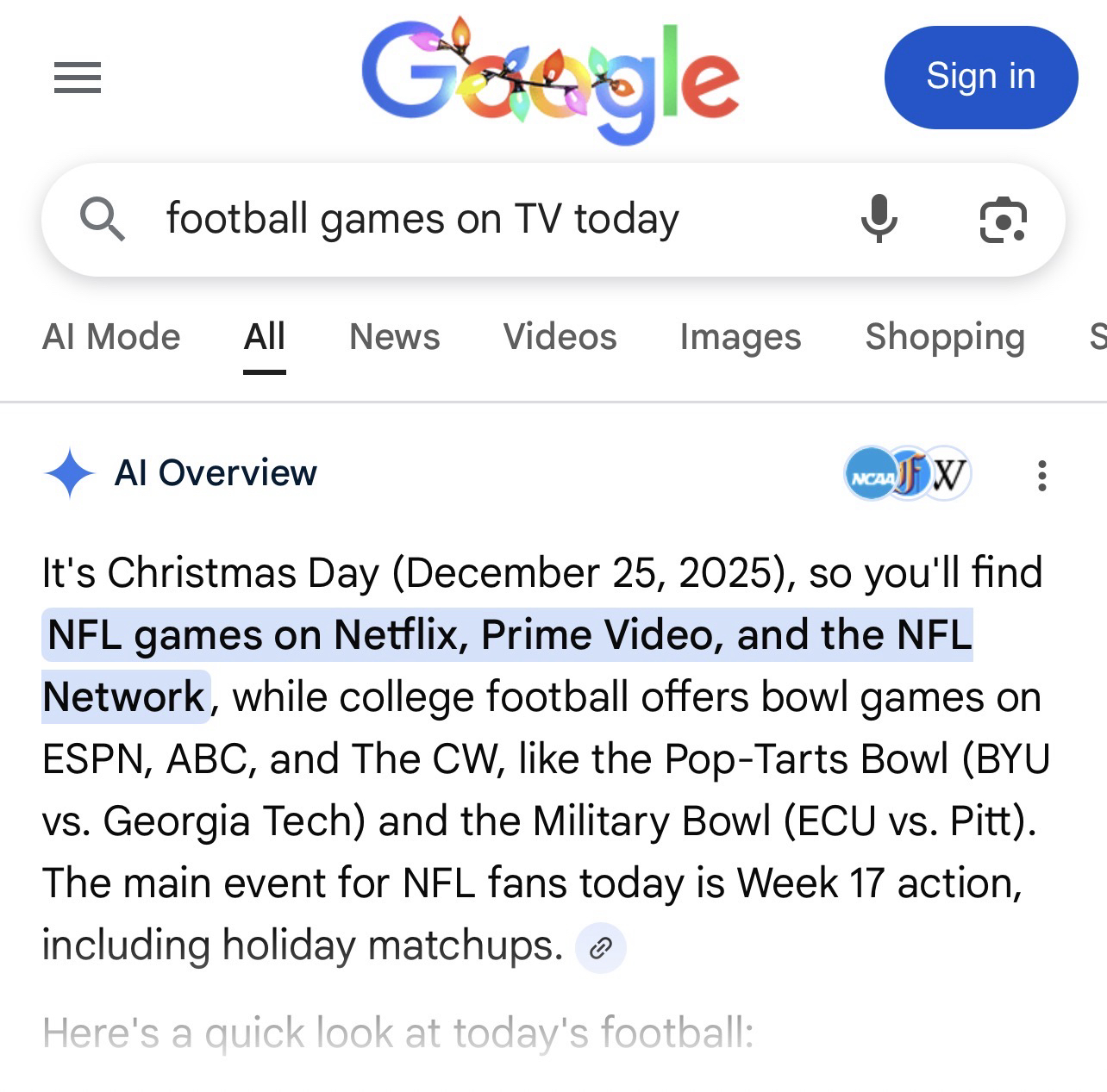The image size is (1107, 1092).
Task: Show the Images tab results
Action: pos(740,337)
